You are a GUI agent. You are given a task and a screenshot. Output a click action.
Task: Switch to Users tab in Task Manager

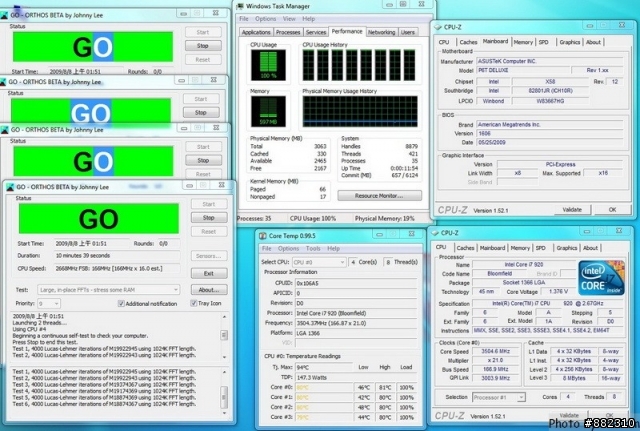[407, 32]
